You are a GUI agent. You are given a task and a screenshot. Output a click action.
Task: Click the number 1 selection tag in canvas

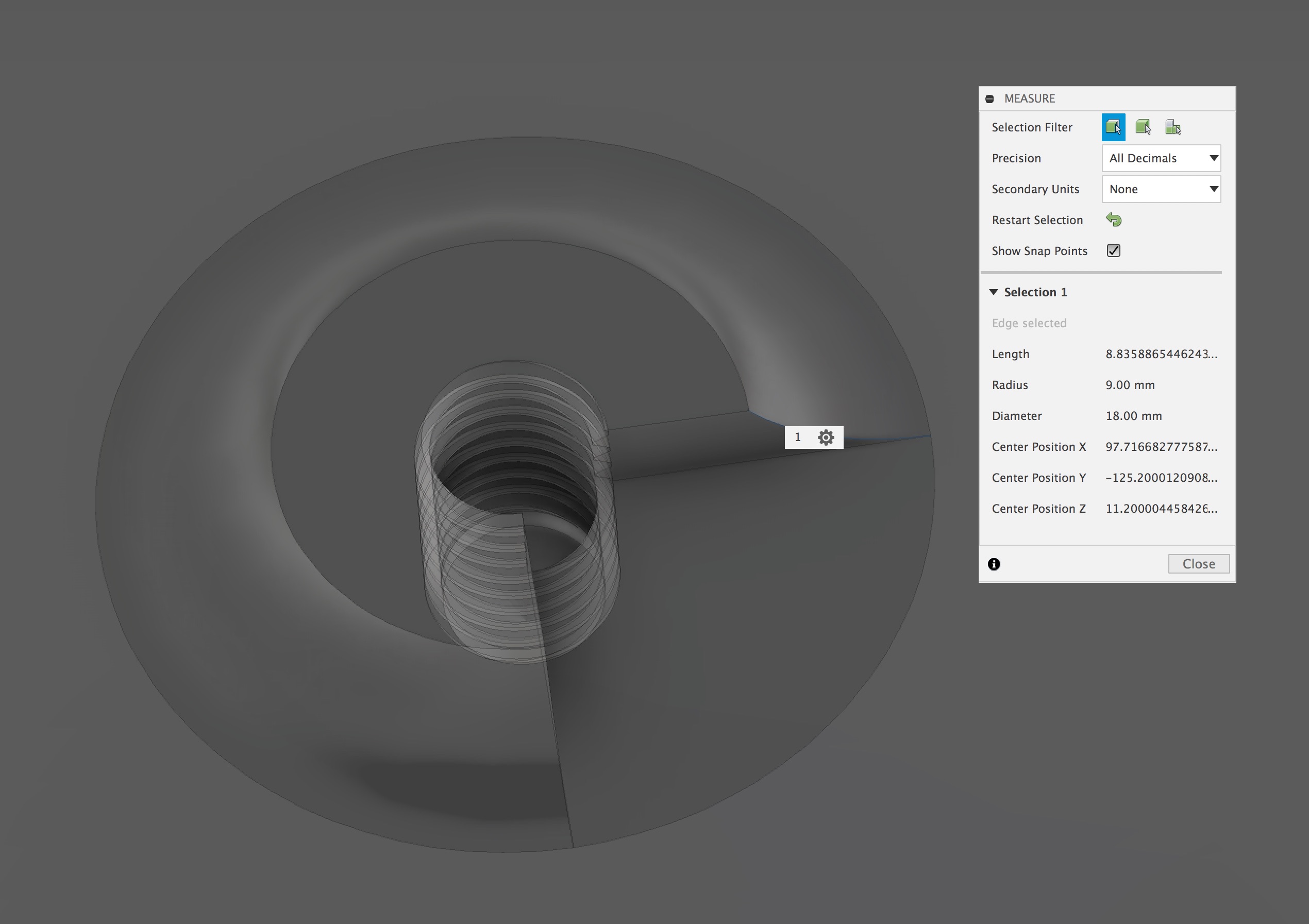click(798, 437)
